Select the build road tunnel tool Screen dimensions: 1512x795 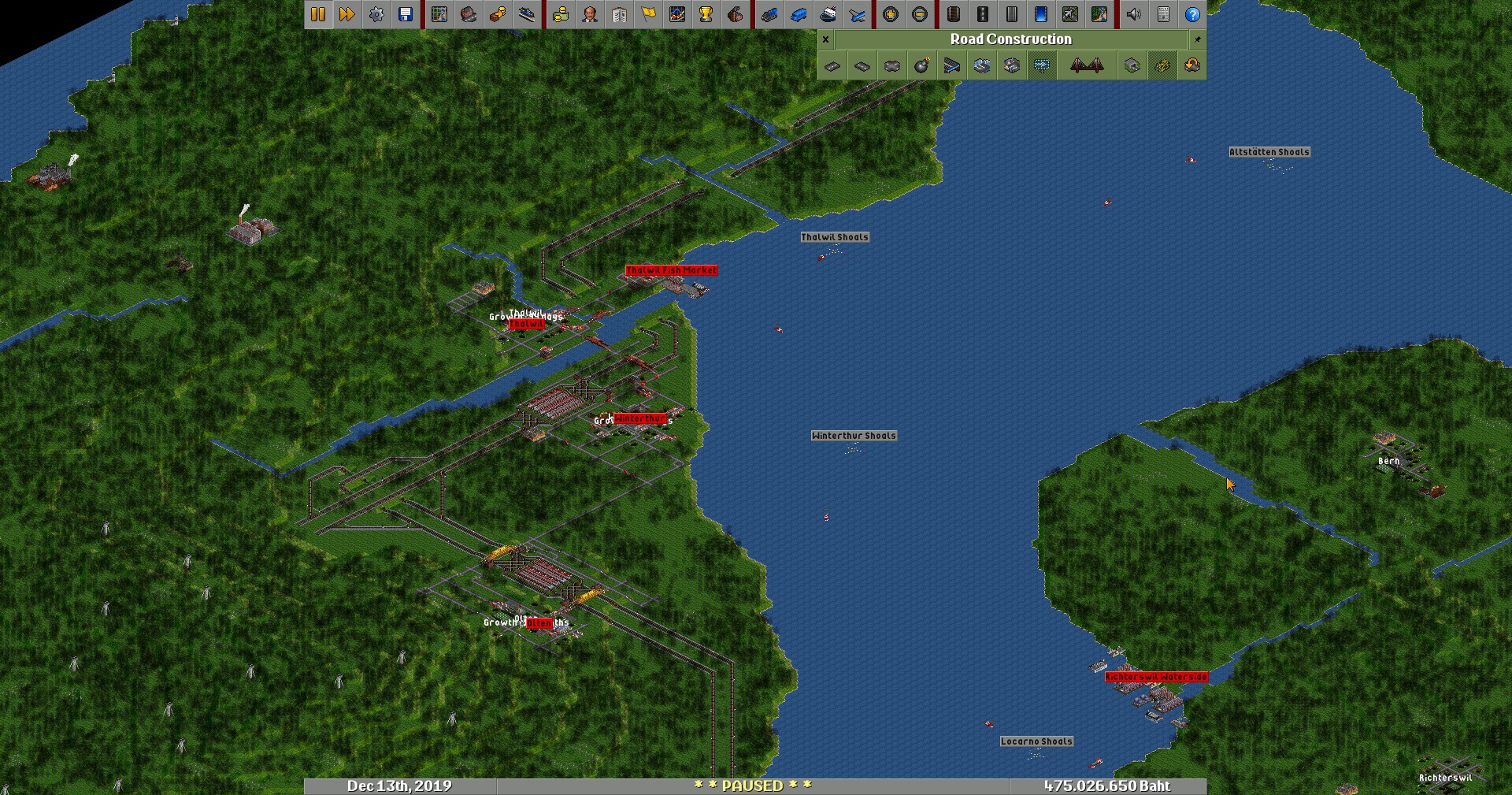[x=1132, y=66]
